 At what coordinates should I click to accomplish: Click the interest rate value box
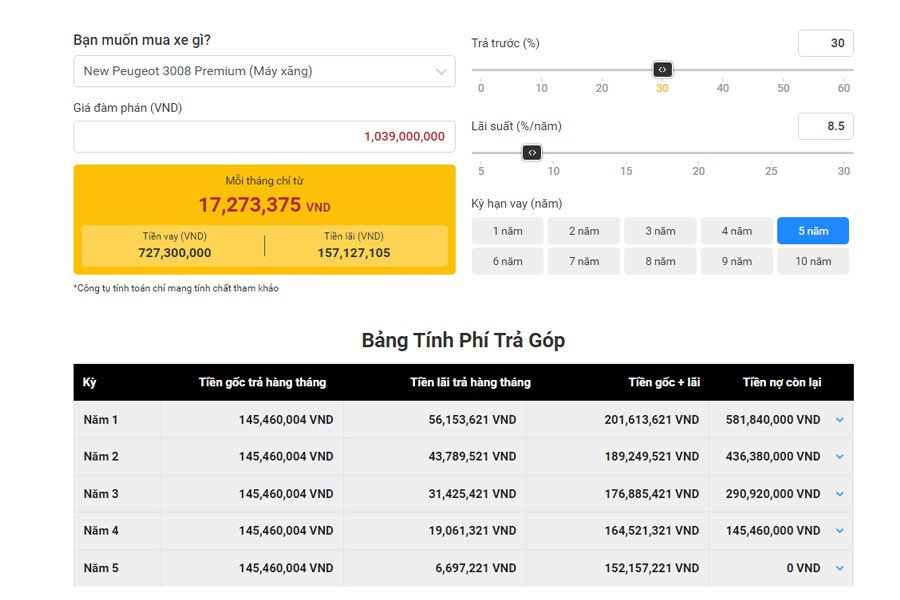pyautogui.click(x=825, y=126)
